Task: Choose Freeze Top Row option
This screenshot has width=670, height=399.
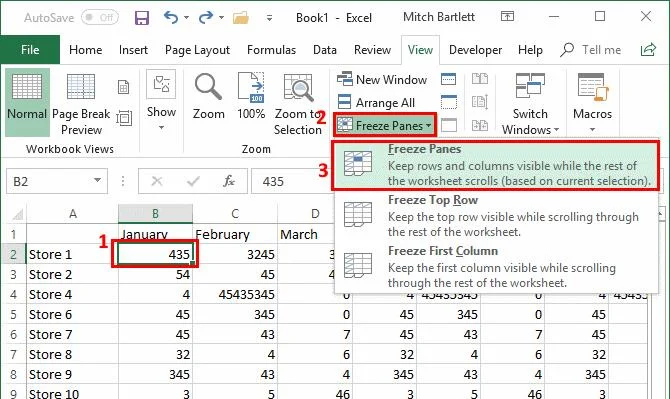Action: (496, 217)
